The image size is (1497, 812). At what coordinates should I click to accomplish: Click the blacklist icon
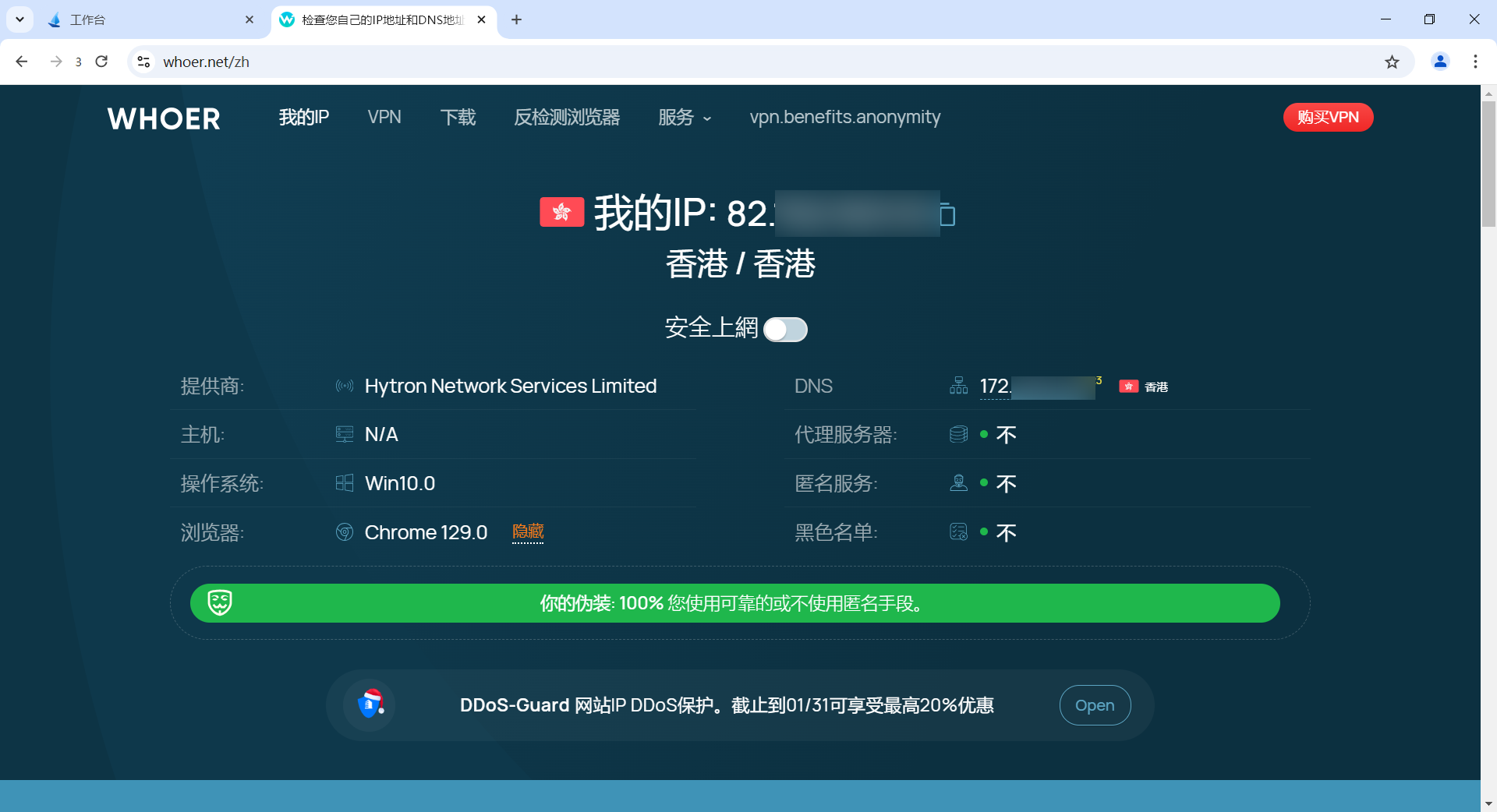click(x=959, y=532)
